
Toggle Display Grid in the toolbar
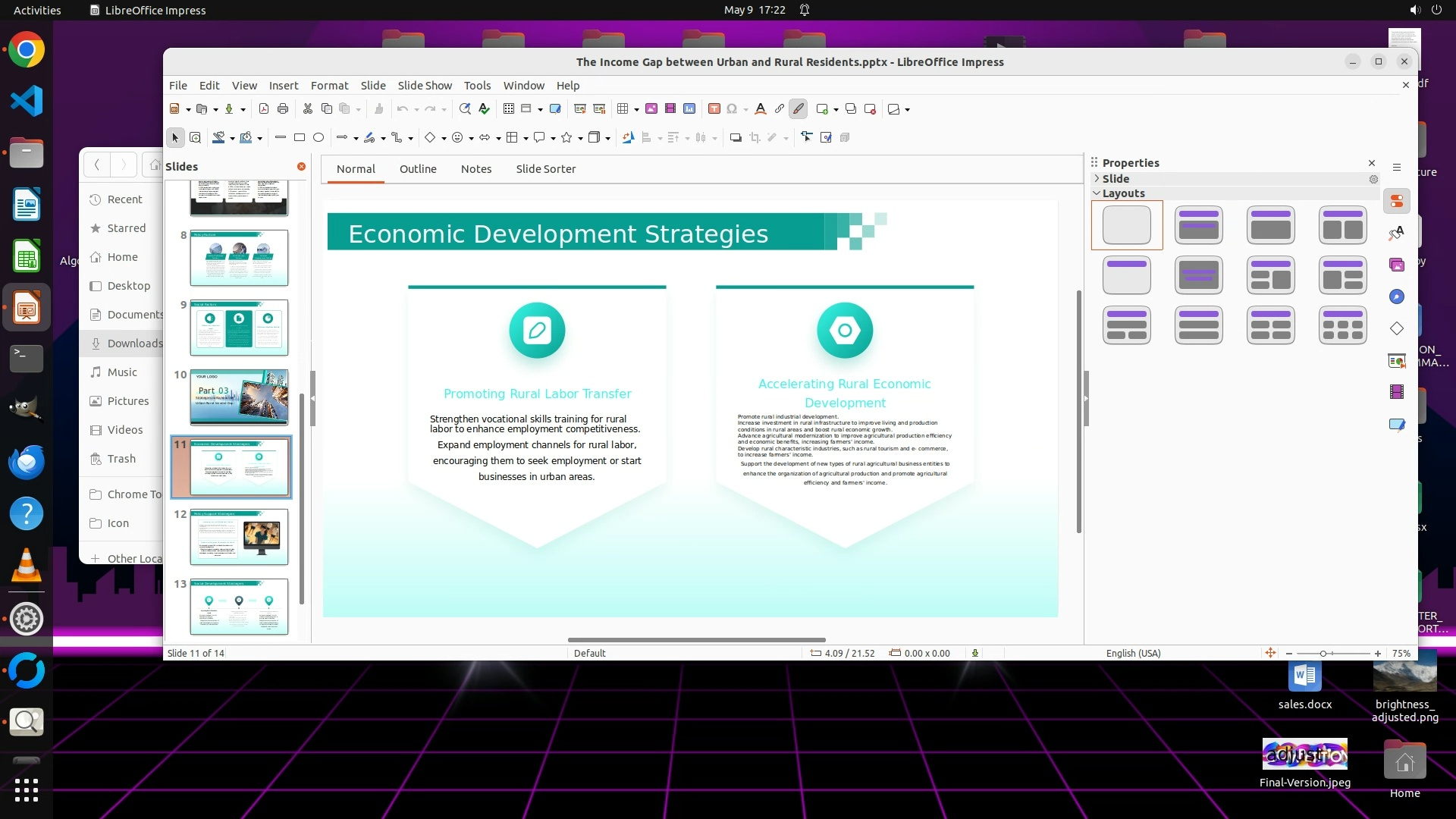[509, 109]
